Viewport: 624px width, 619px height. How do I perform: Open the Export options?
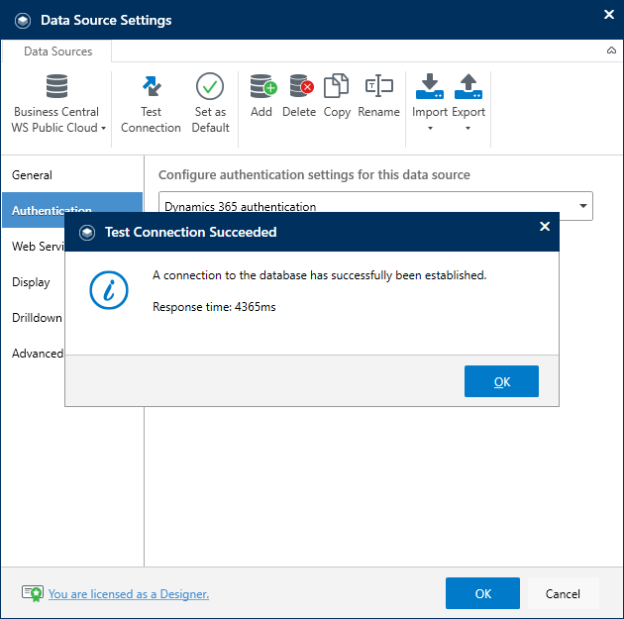pyautogui.click(x=468, y=103)
